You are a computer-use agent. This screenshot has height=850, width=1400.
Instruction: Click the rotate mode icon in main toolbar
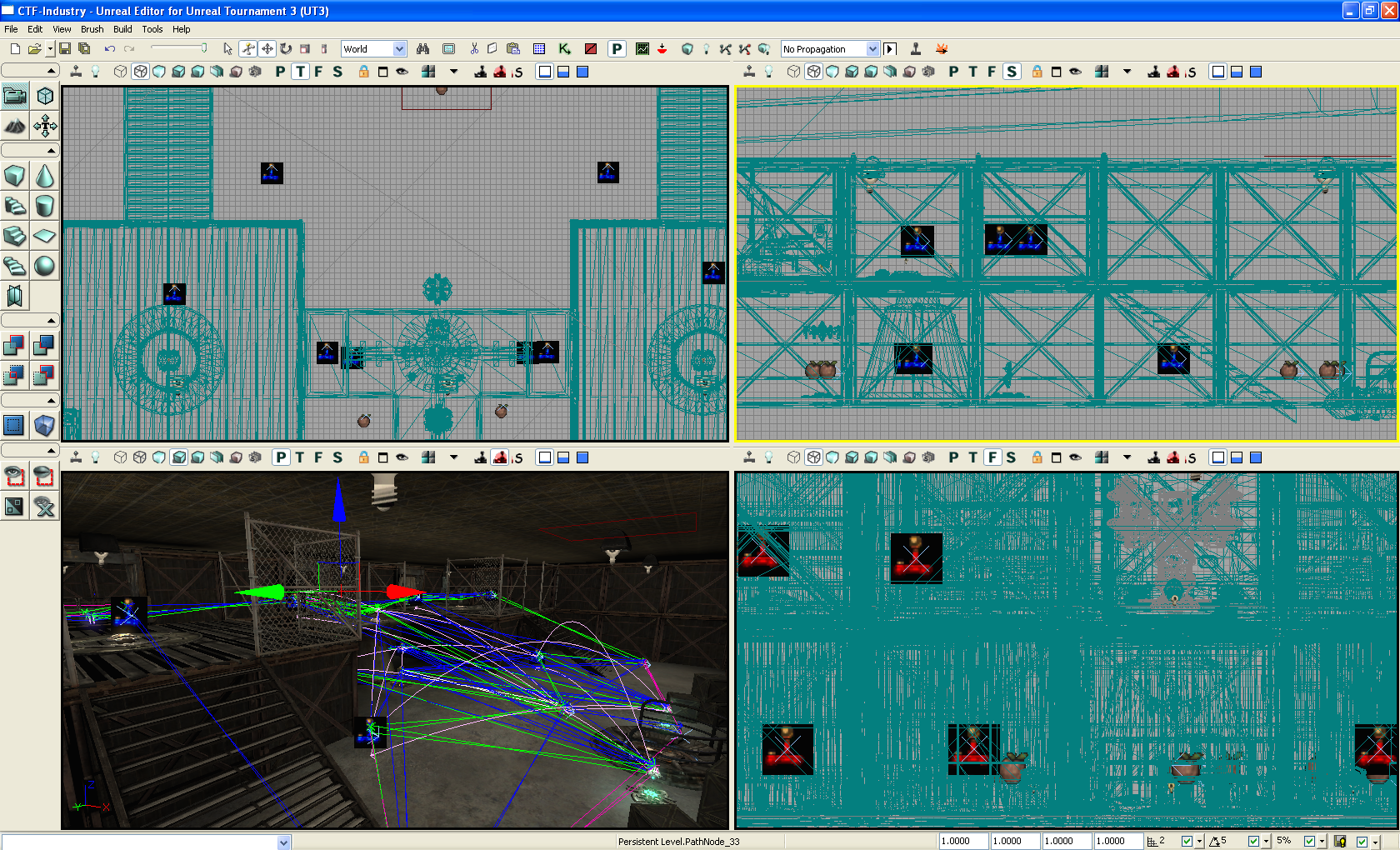[x=286, y=49]
